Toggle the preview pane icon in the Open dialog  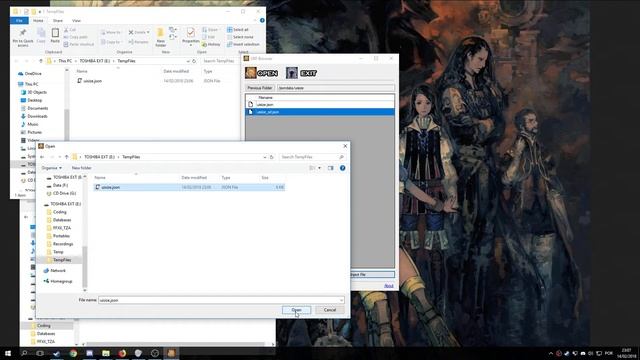(331, 168)
